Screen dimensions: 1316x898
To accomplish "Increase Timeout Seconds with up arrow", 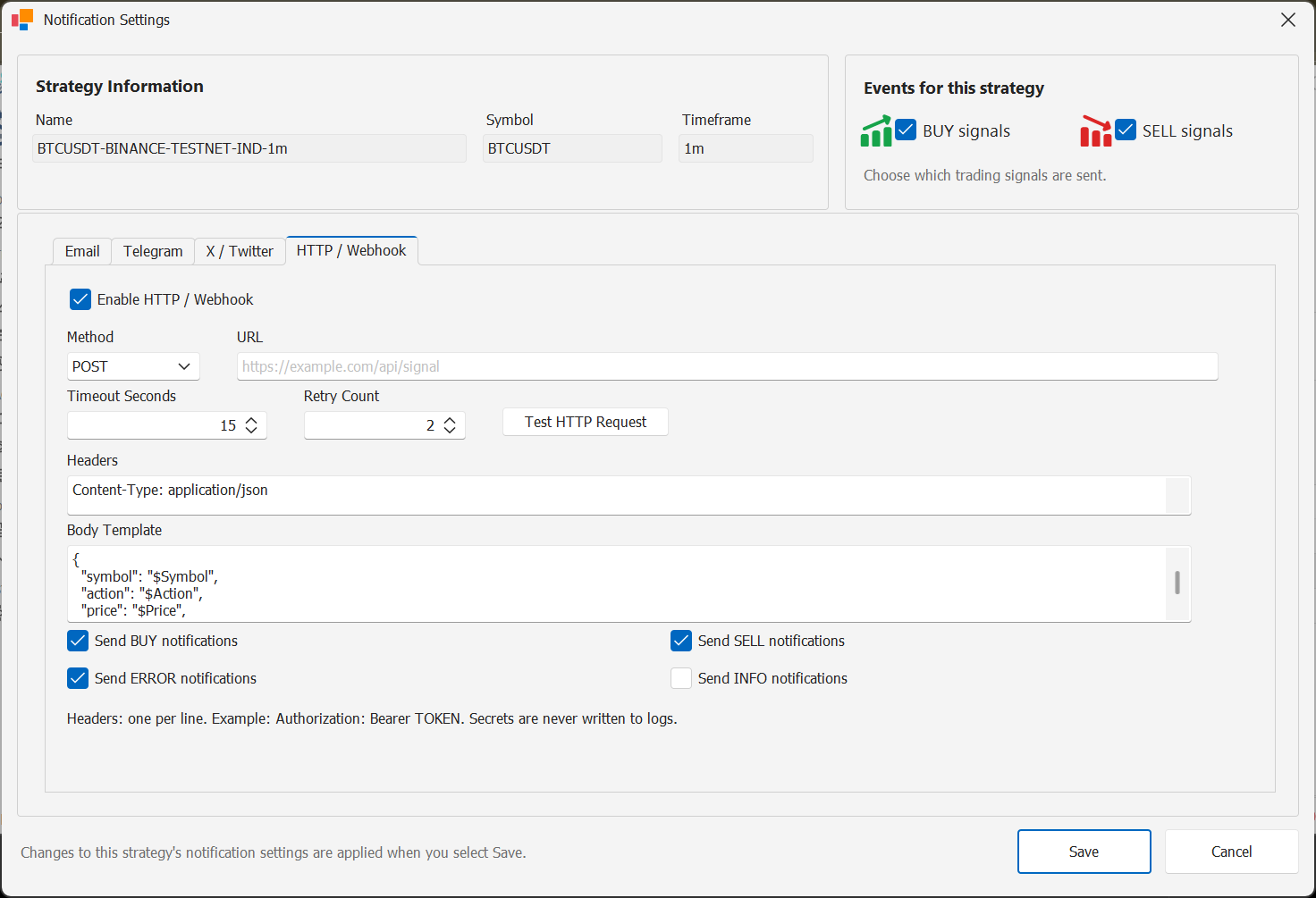I will [251, 420].
